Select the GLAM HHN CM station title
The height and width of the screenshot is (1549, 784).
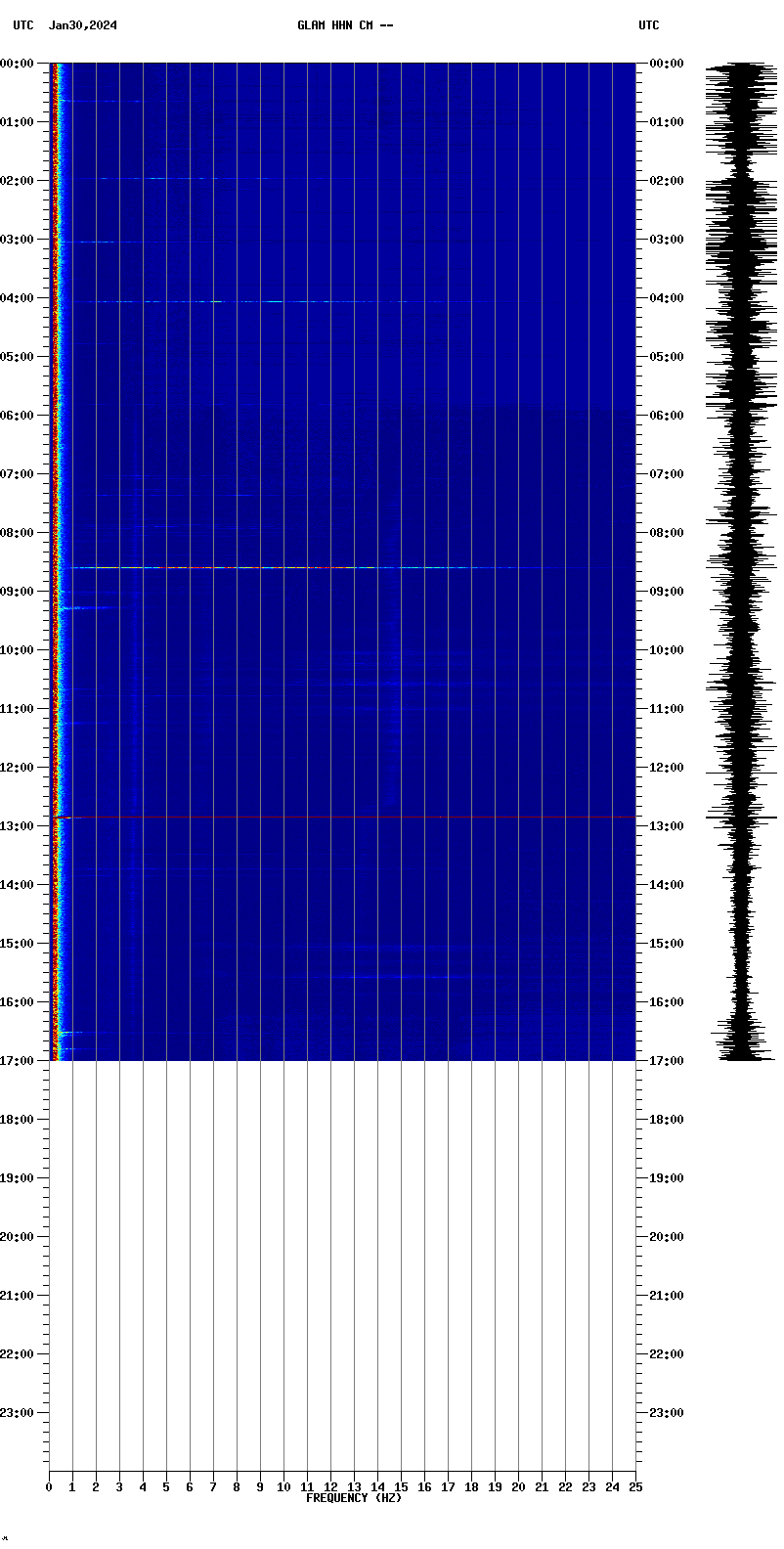tap(345, 25)
